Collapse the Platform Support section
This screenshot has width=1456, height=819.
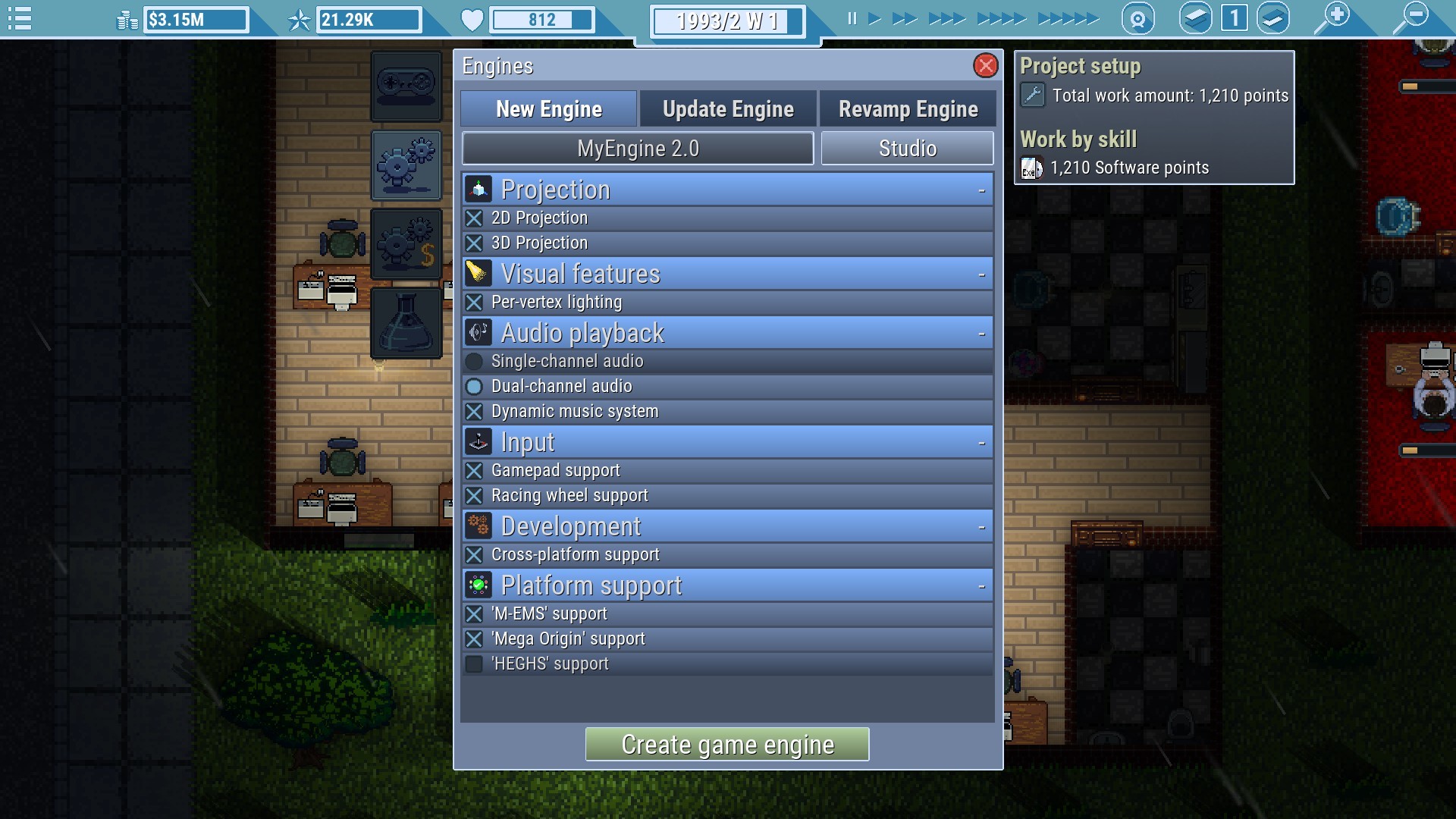pyautogui.click(x=981, y=585)
